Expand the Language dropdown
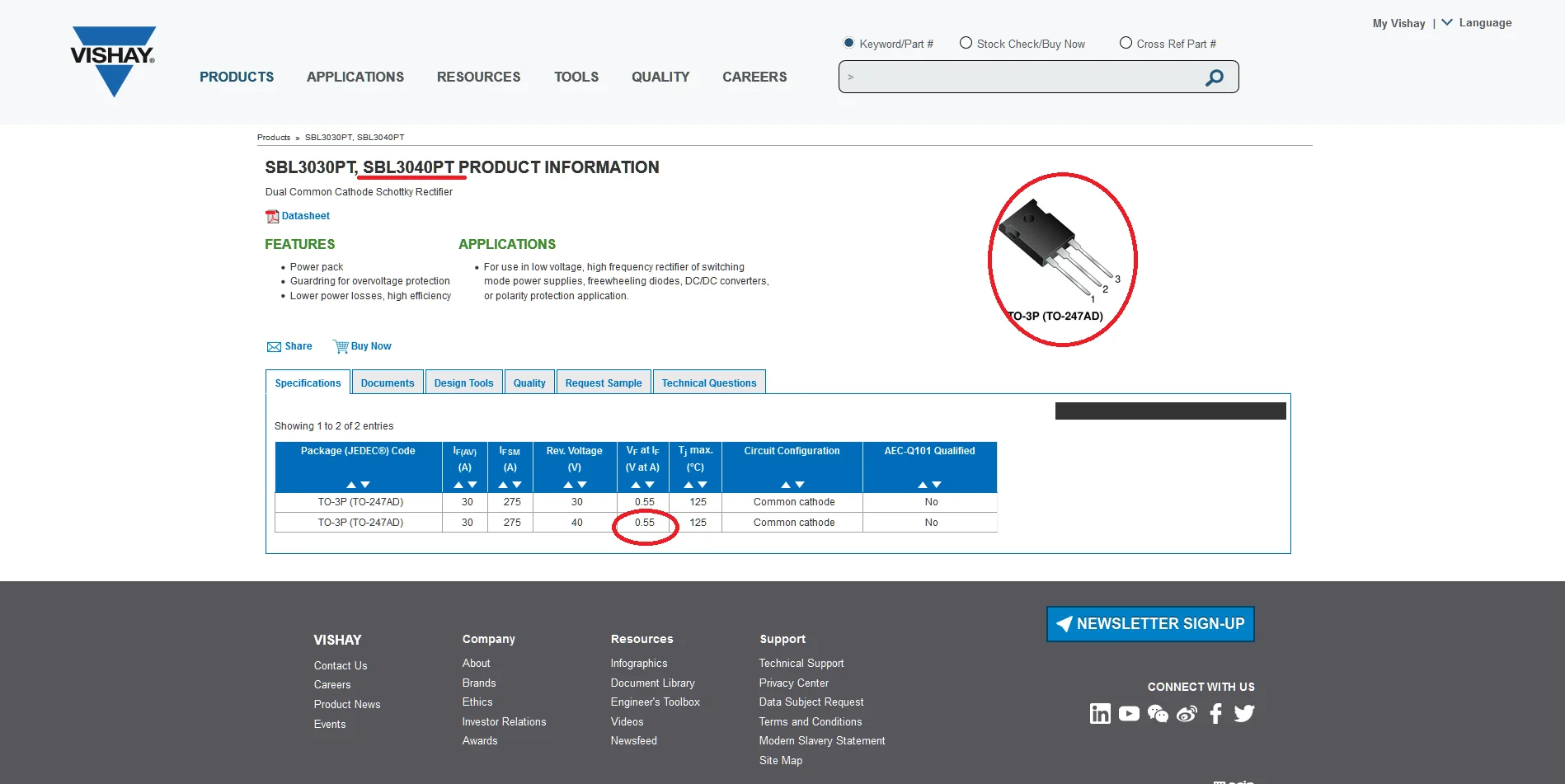 pyautogui.click(x=1476, y=23)
